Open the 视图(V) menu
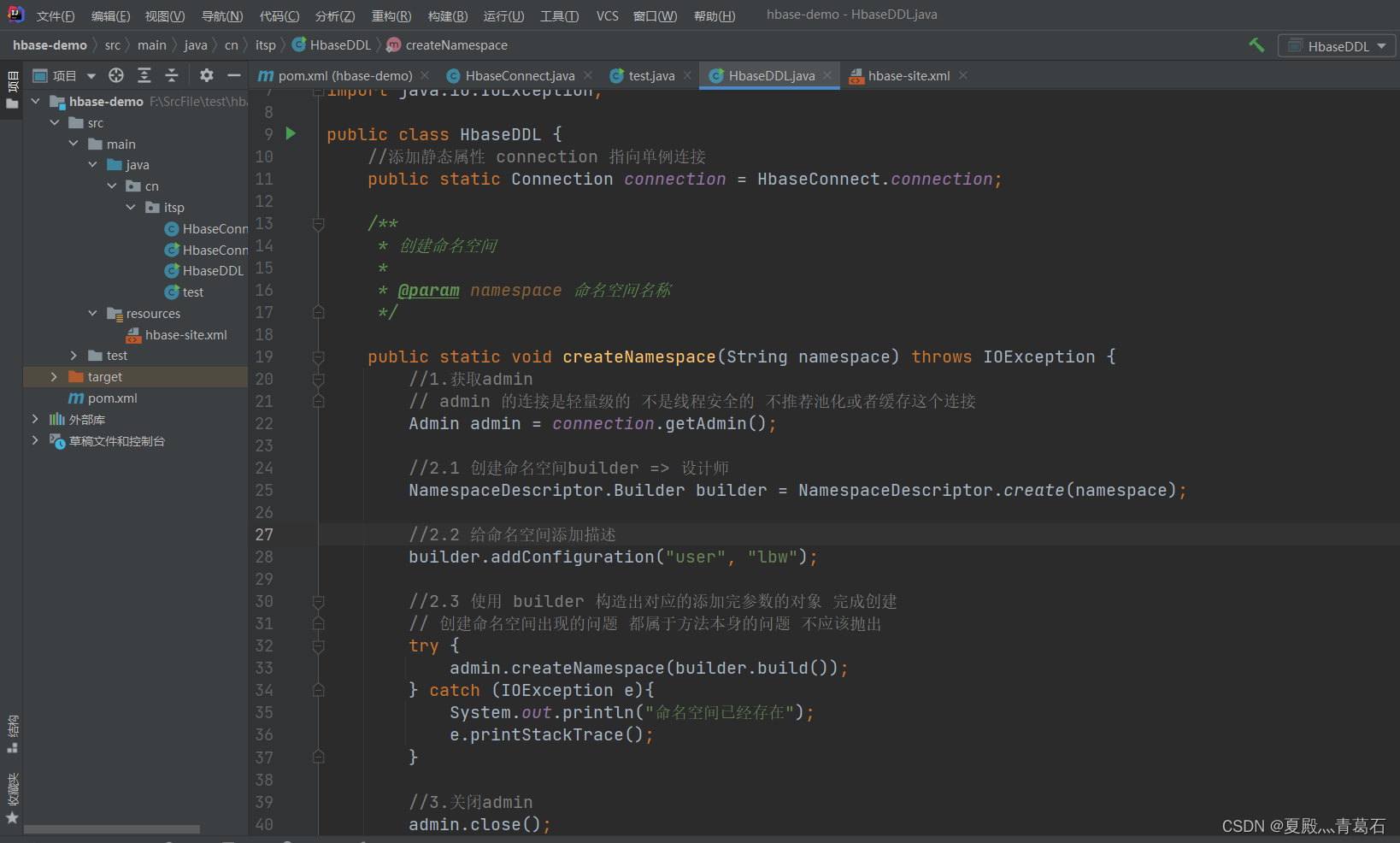Screen dimensions: 1400x843 [165, 16]
